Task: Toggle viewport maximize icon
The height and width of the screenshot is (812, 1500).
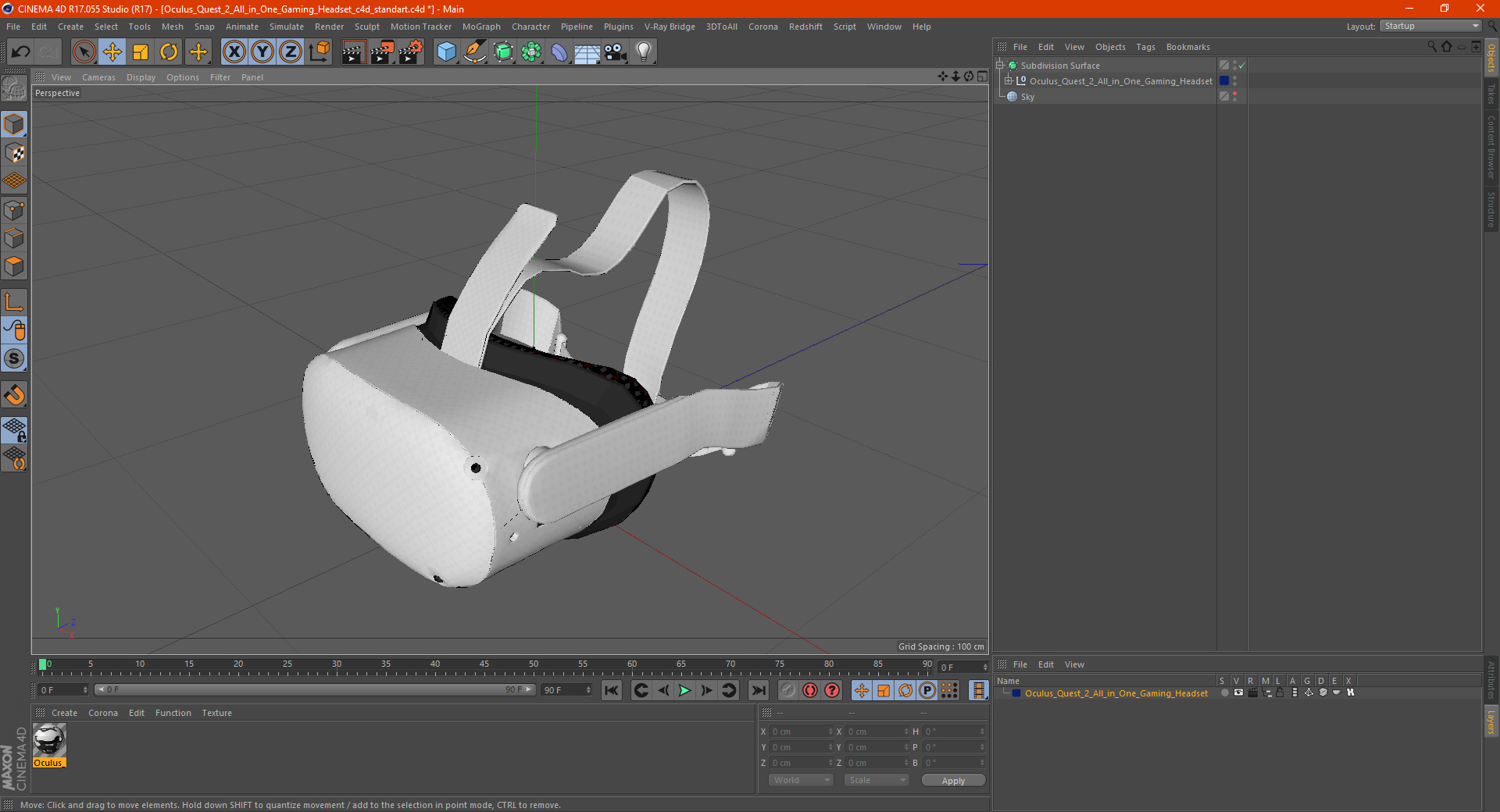Action: click(x=982, y=77)
